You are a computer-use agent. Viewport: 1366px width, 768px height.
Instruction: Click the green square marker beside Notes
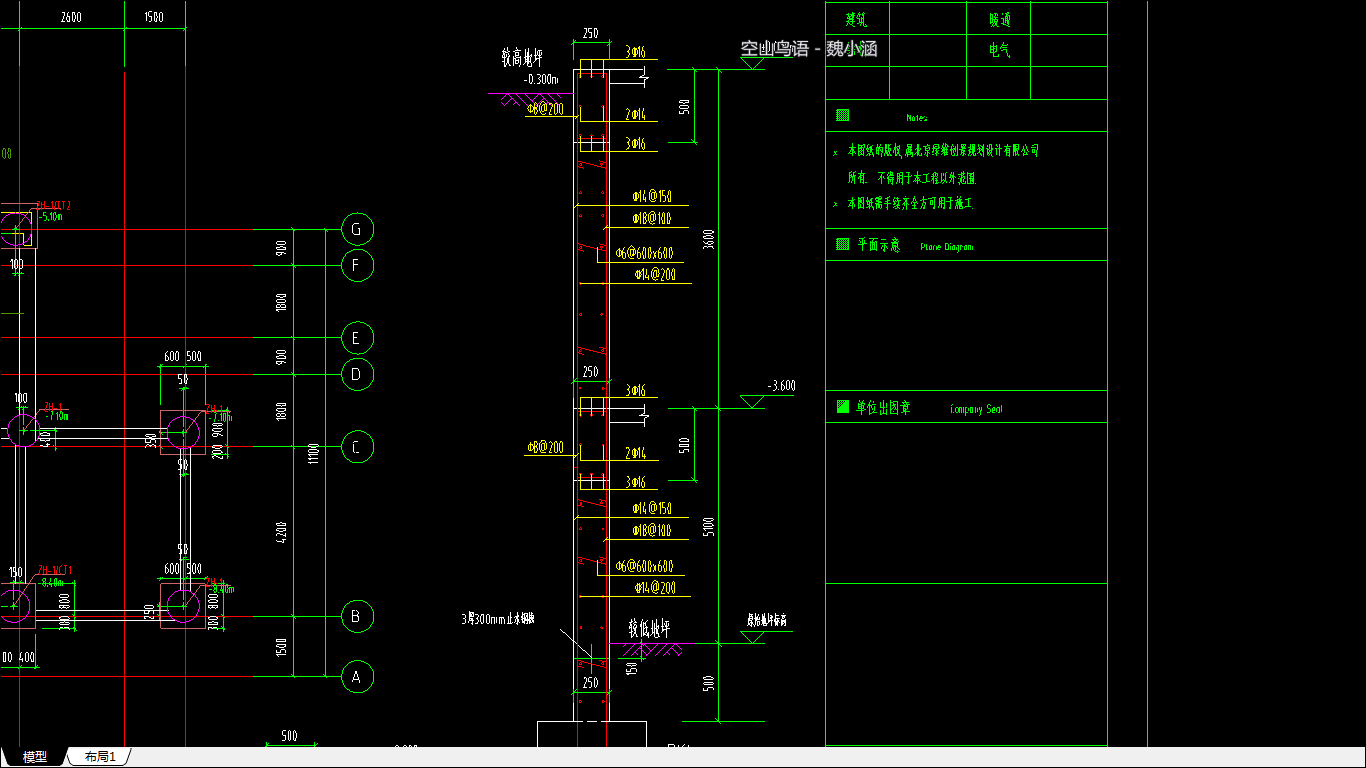(842, 116)
